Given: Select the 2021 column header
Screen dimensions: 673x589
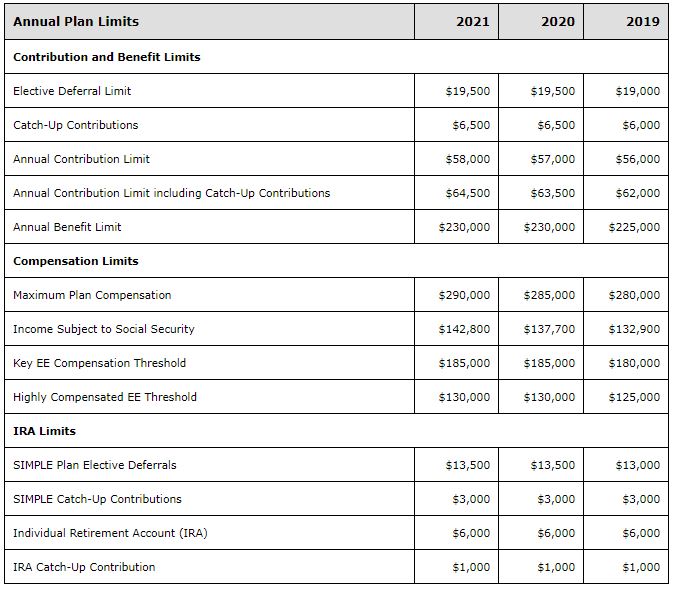Looking at the screenshot, I should pos(473,21).
